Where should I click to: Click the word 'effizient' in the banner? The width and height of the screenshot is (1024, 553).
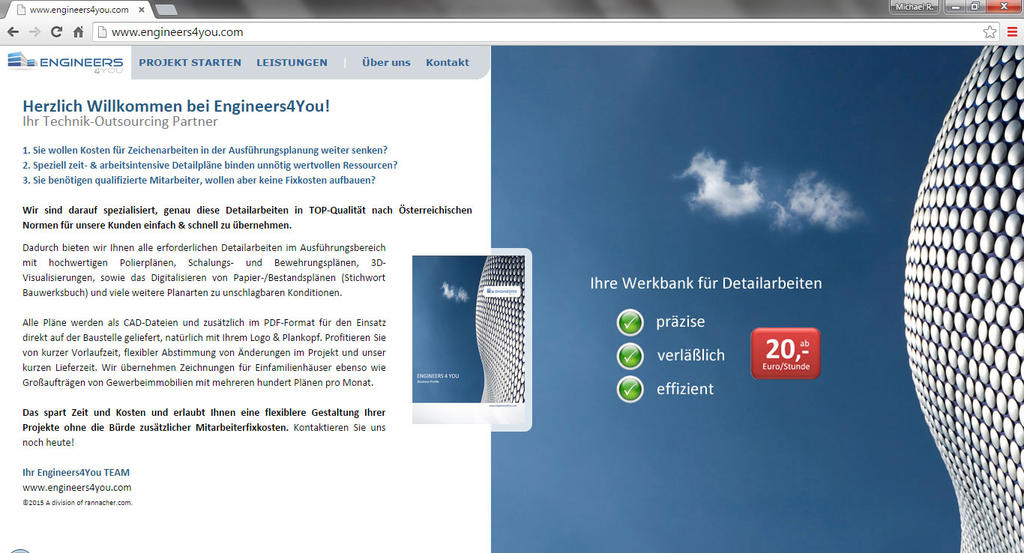[685, 389]
